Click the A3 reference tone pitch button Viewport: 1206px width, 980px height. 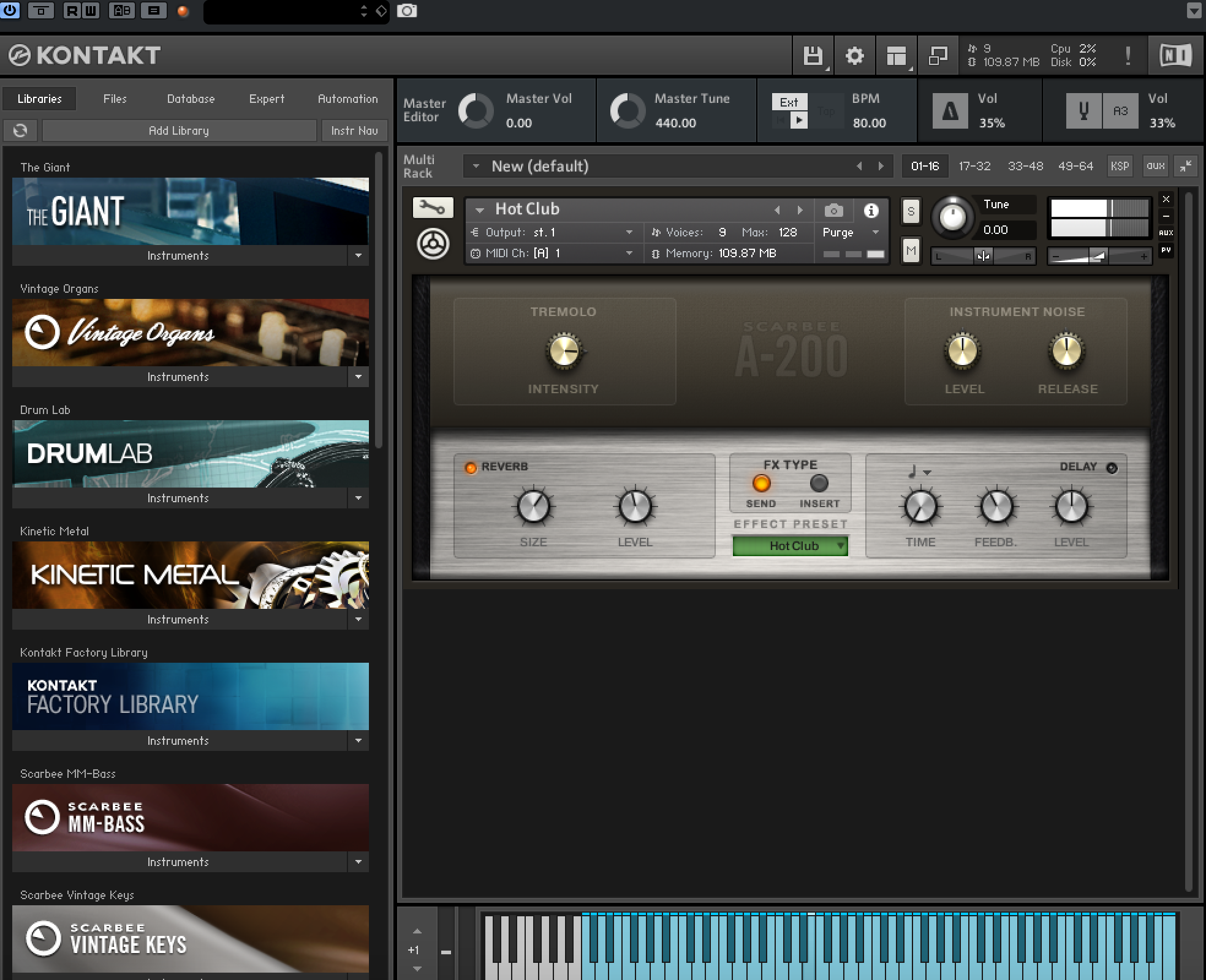point(1120,111)
